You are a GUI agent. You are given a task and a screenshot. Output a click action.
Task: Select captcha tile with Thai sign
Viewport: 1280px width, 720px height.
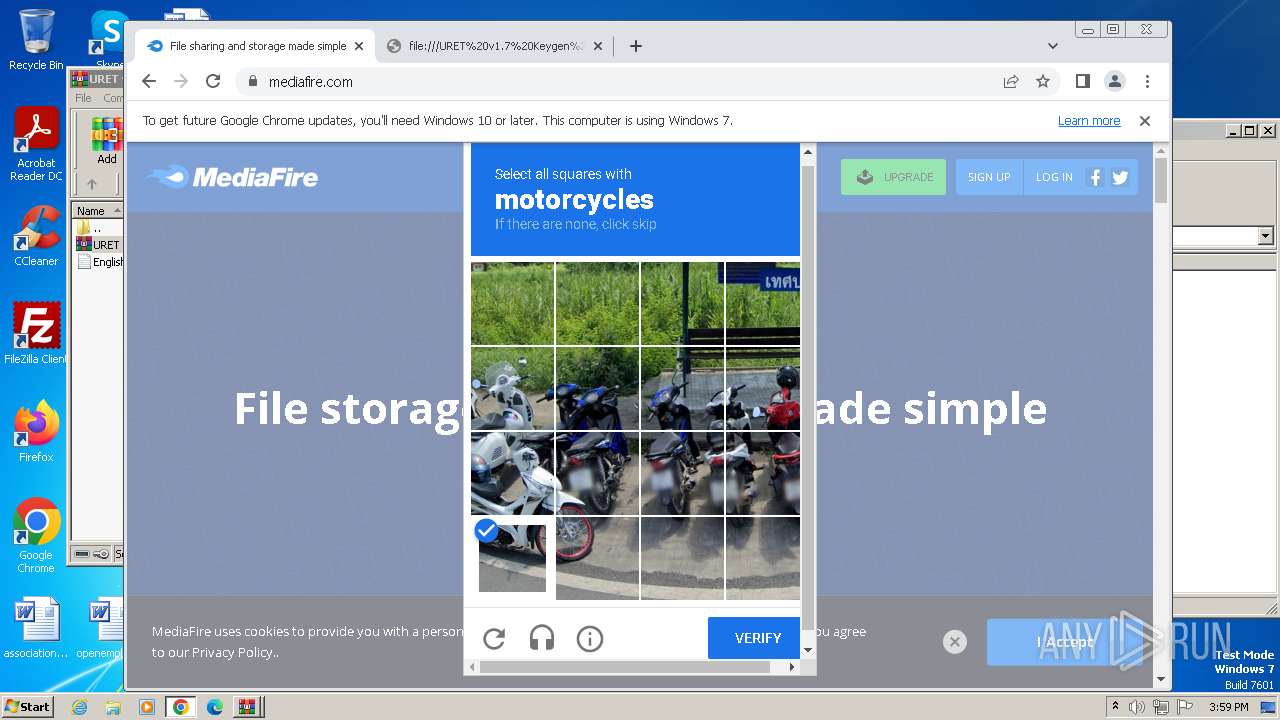(x=763, y=303)
